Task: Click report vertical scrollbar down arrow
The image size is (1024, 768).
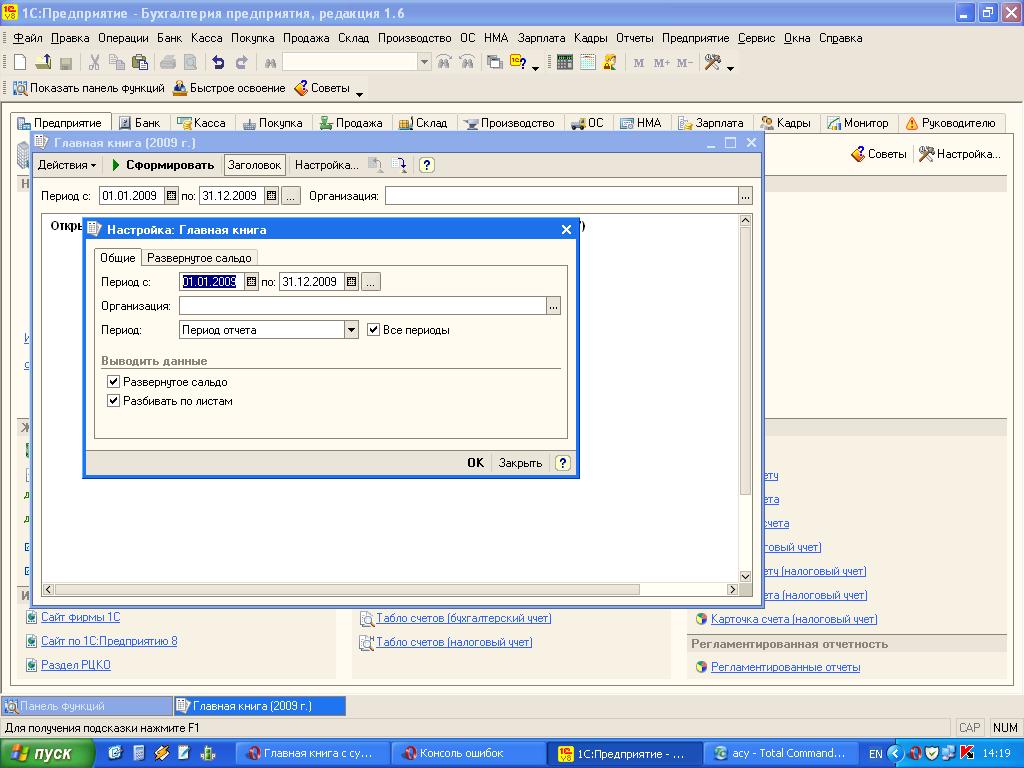Action: (x=745, y=576)
